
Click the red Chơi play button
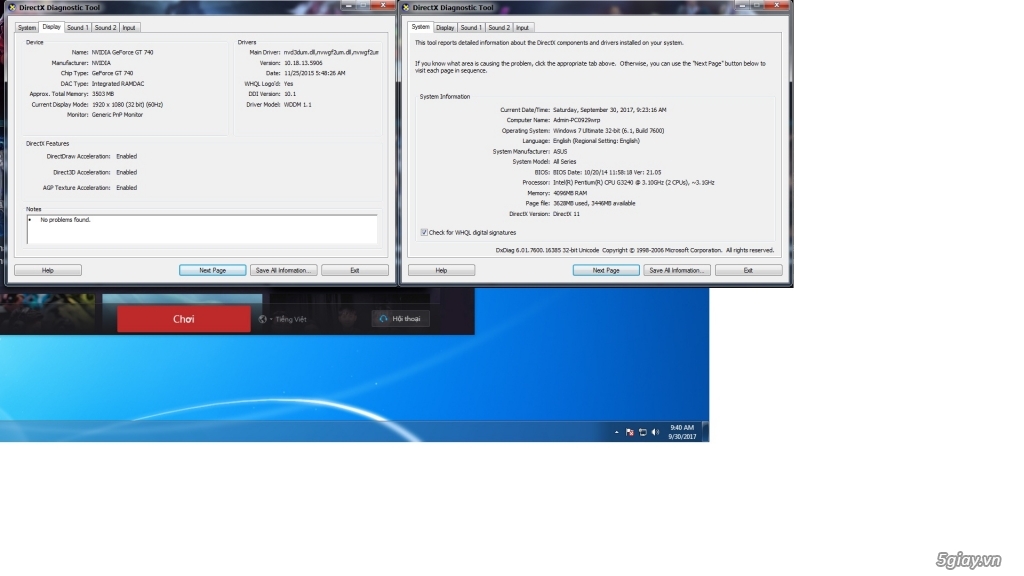tap(184, 319)
